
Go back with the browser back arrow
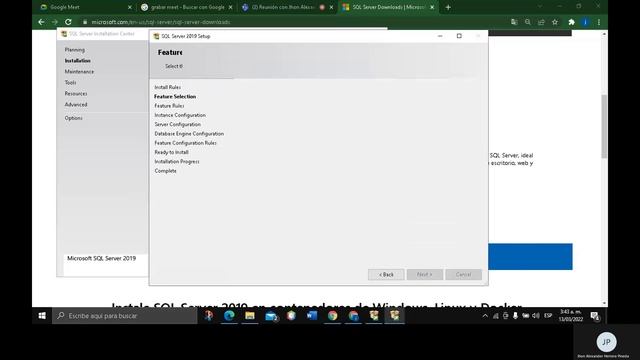(x=41, y=22)
